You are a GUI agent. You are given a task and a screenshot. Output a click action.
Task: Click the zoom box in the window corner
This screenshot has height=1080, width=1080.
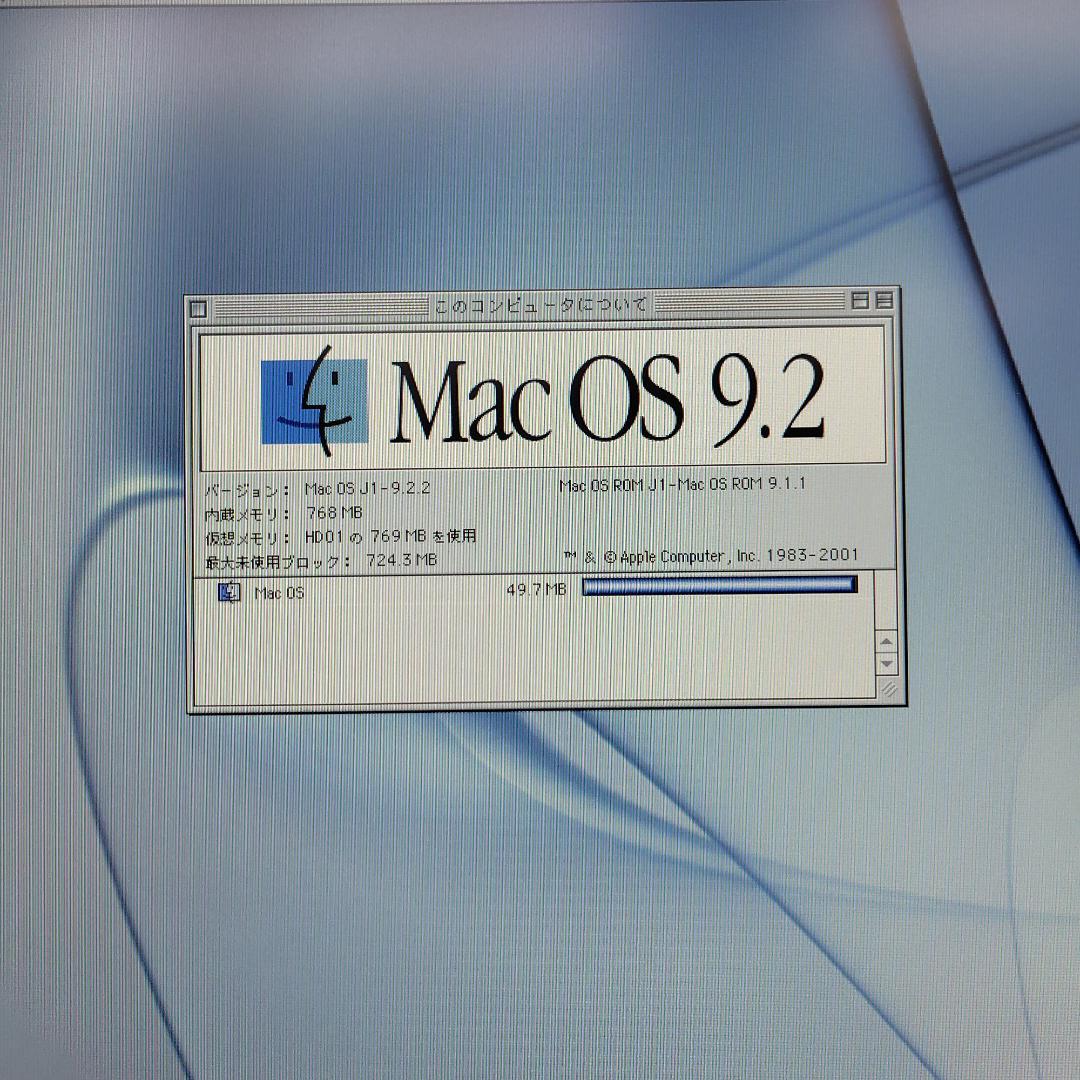click(859, 300)
